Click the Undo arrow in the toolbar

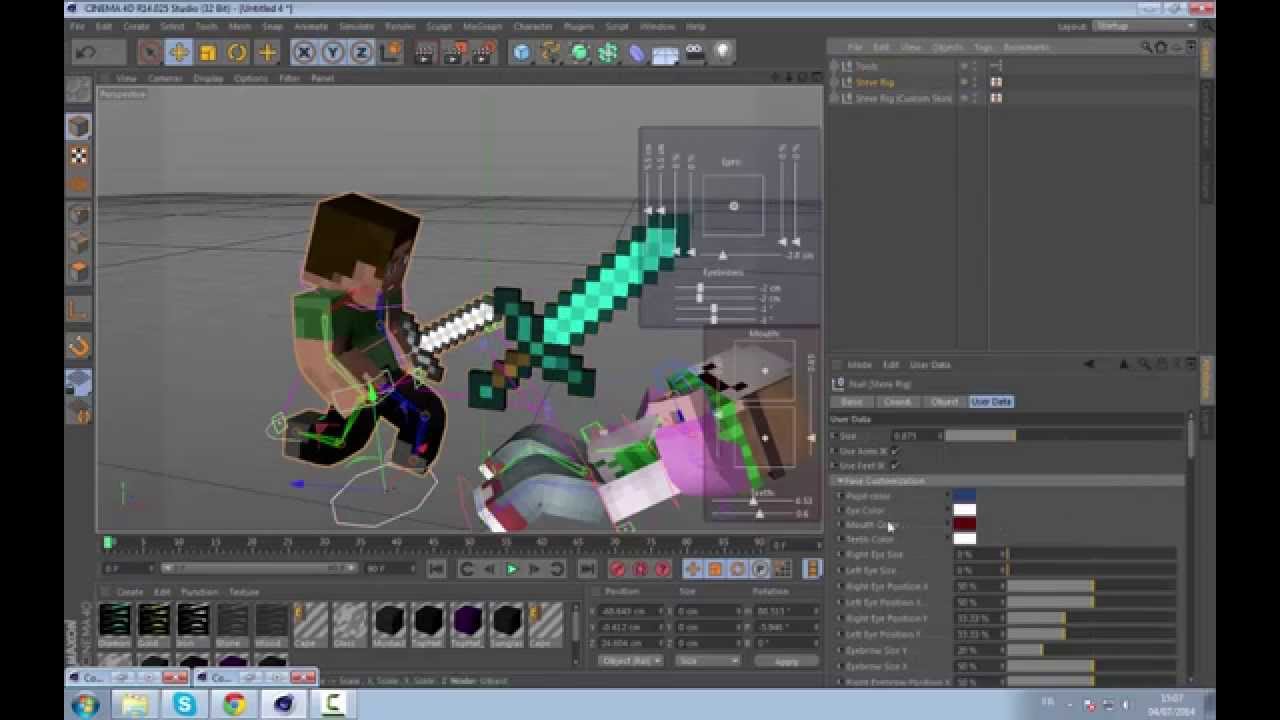[85, 52]
